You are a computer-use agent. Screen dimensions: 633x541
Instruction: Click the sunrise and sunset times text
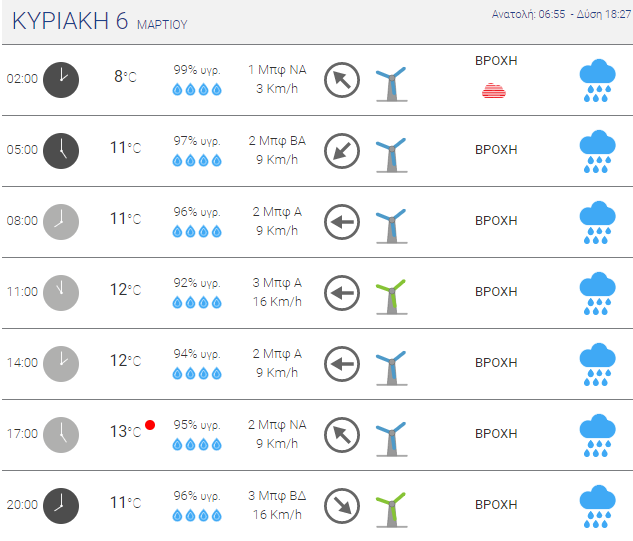coord(561,15)
